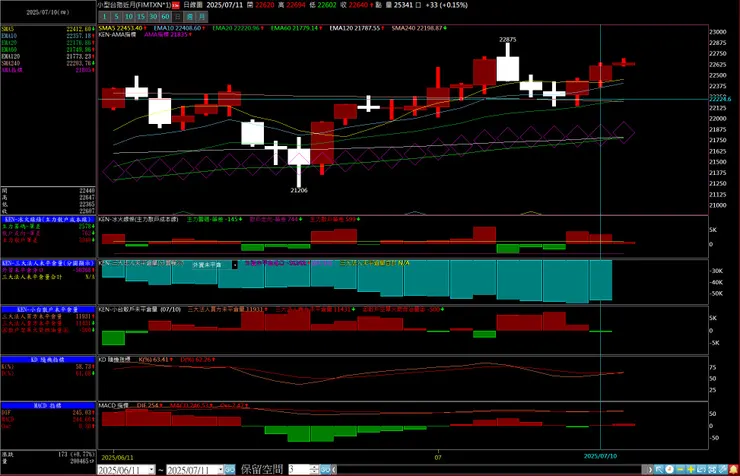Select the monthly (月) timeframe button
Screen dimensions: 740x476
coord(202,17)
